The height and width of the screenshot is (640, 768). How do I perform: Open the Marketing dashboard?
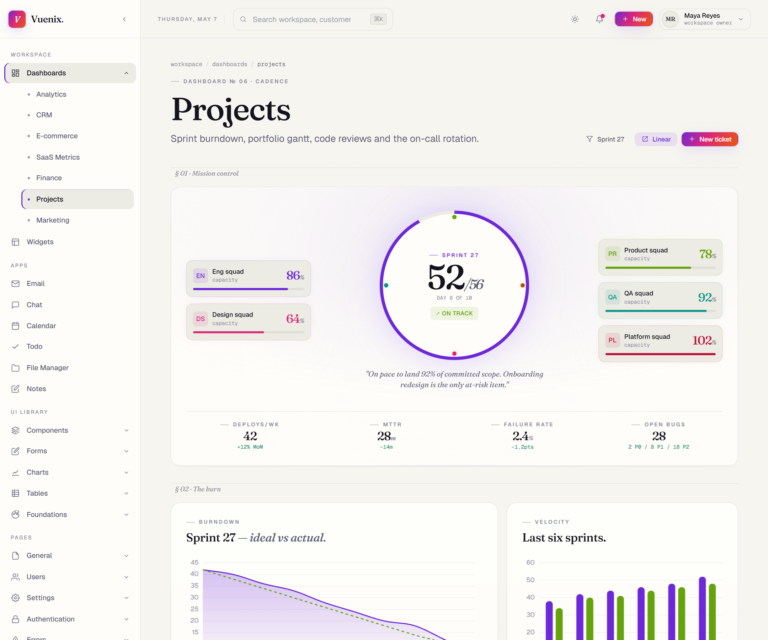point(77,220)
